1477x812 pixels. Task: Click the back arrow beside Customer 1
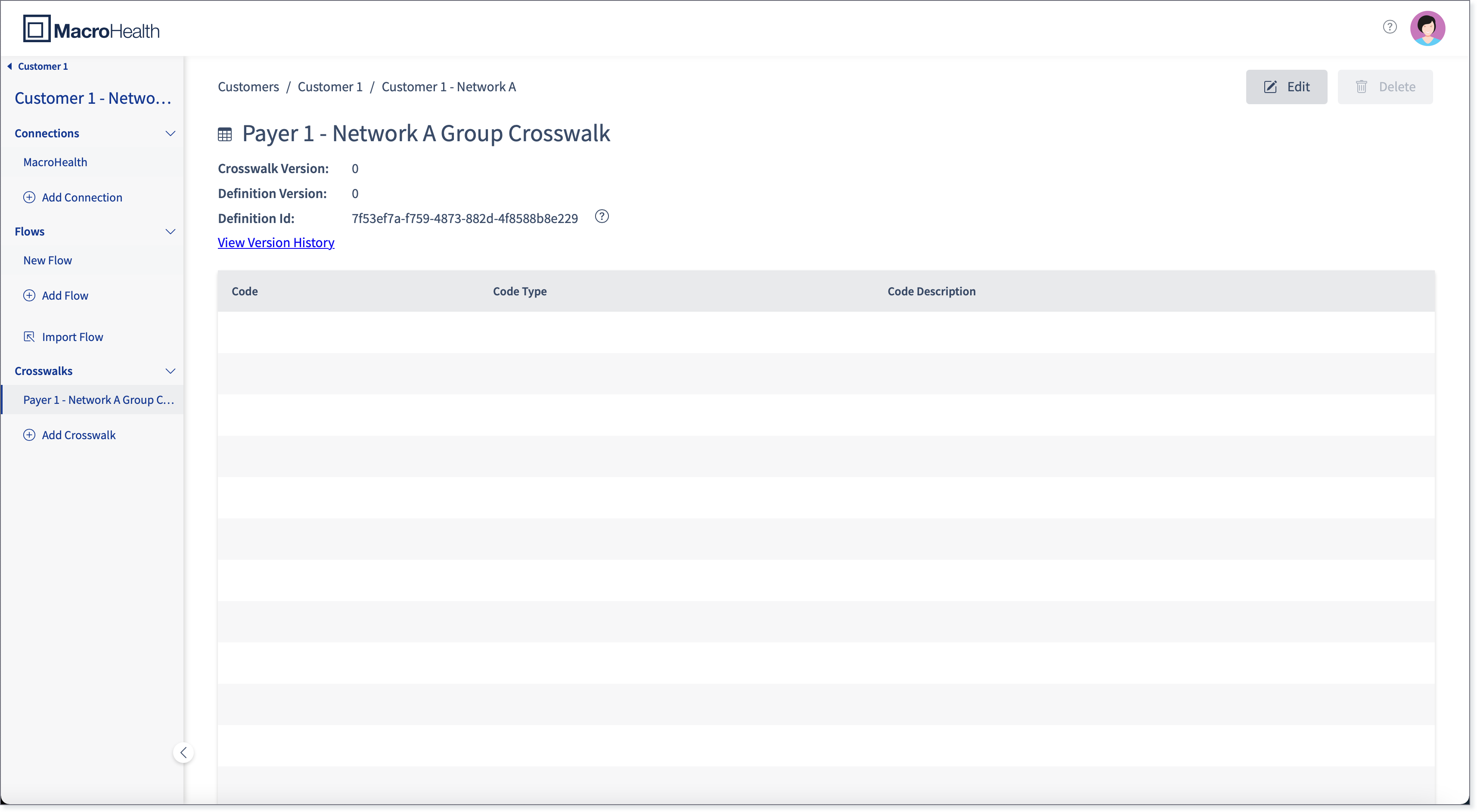[10, 67]
